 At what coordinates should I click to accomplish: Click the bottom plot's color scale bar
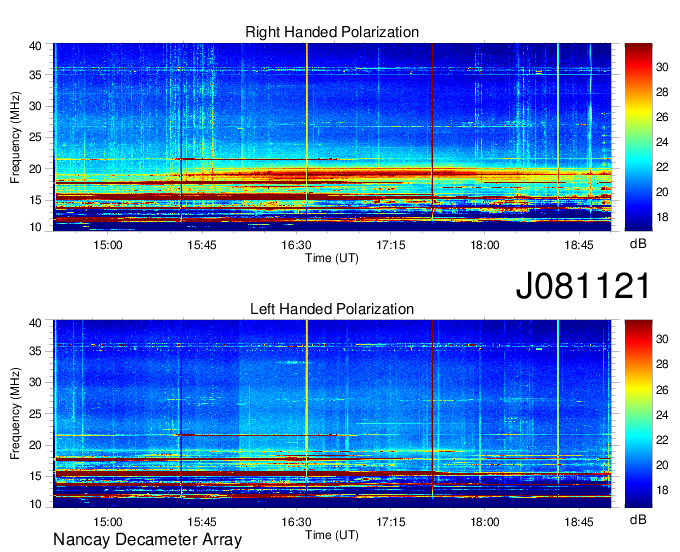click(638, 414)
